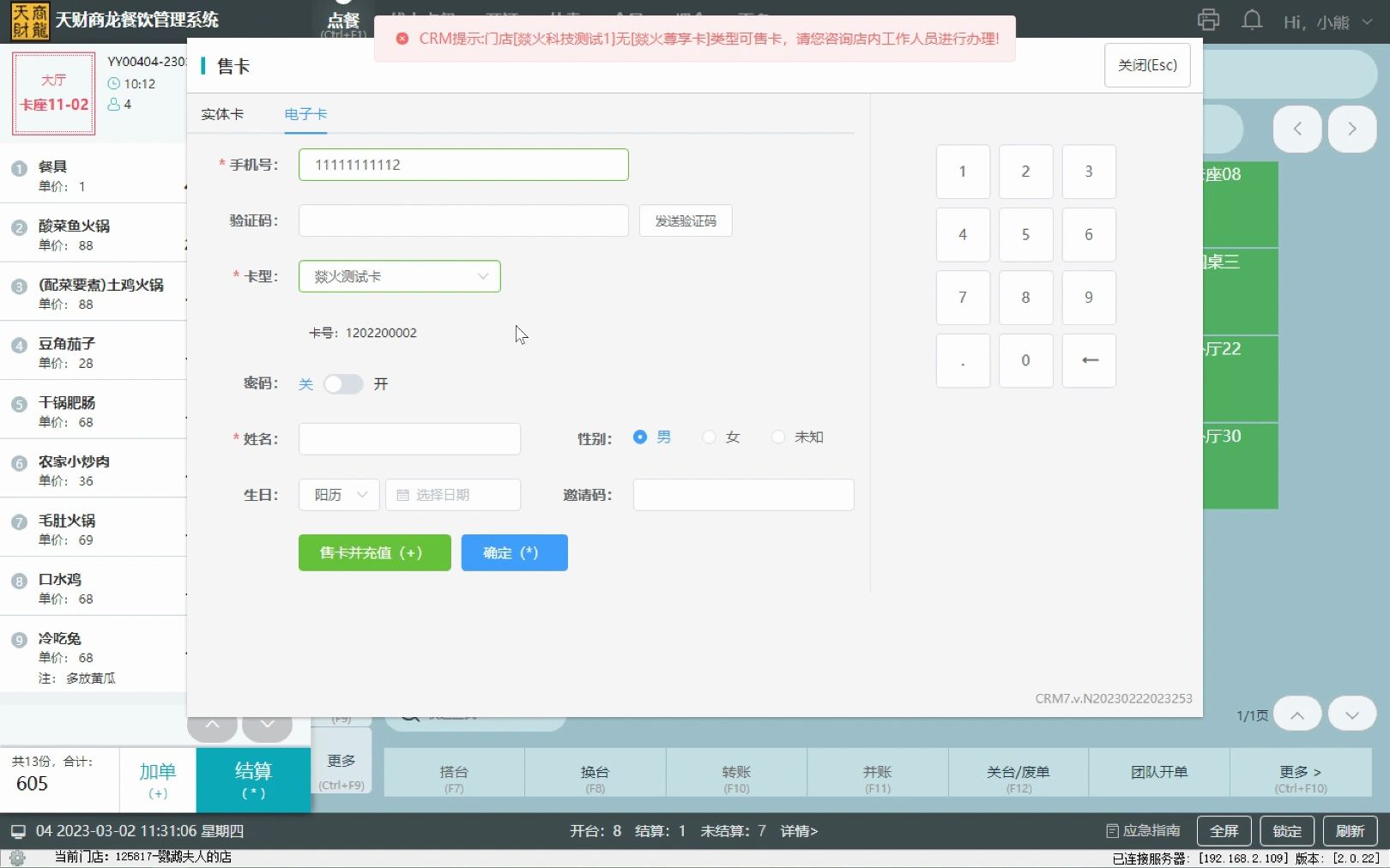Expand the user menu arrow beside 小熊

click(1367, 22)
